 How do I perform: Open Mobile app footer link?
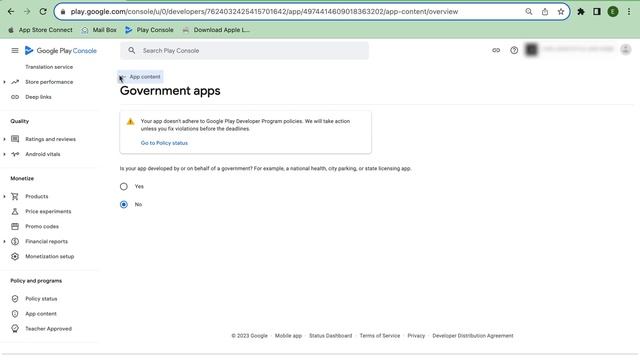click(288, 336)
